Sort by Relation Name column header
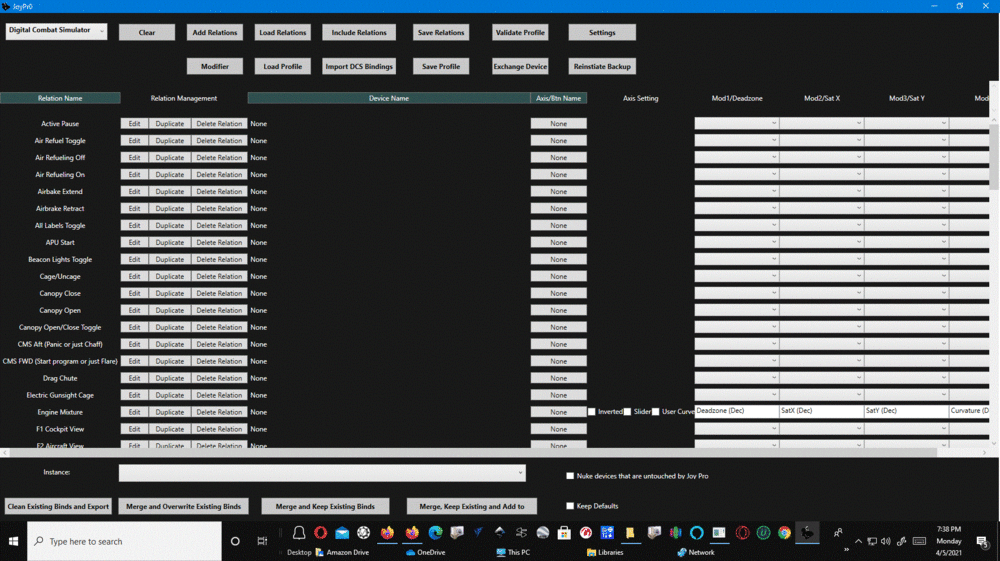Screen dimensions: 1000x561 point(60,98)
